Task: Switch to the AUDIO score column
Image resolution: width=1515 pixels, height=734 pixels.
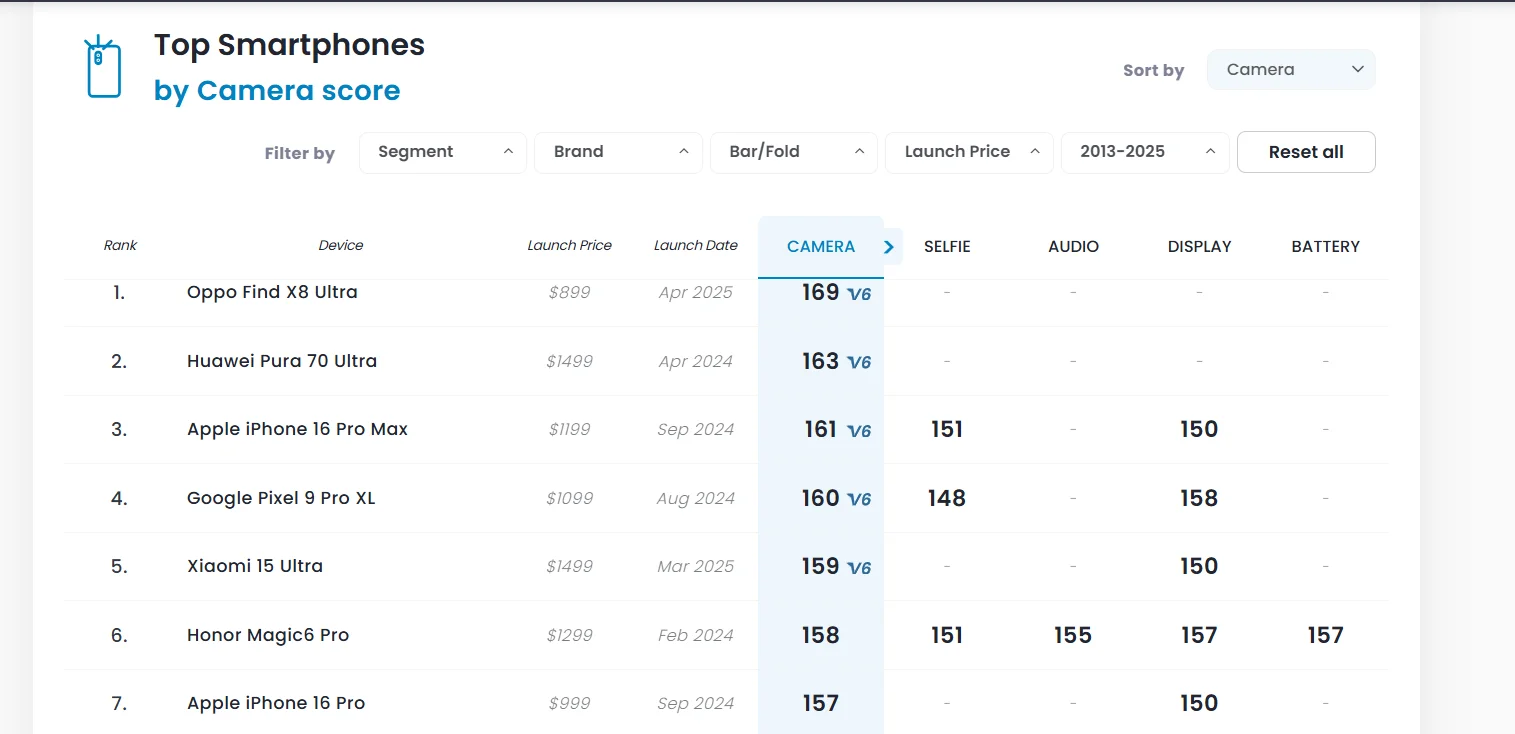Action: point(1073,246)
